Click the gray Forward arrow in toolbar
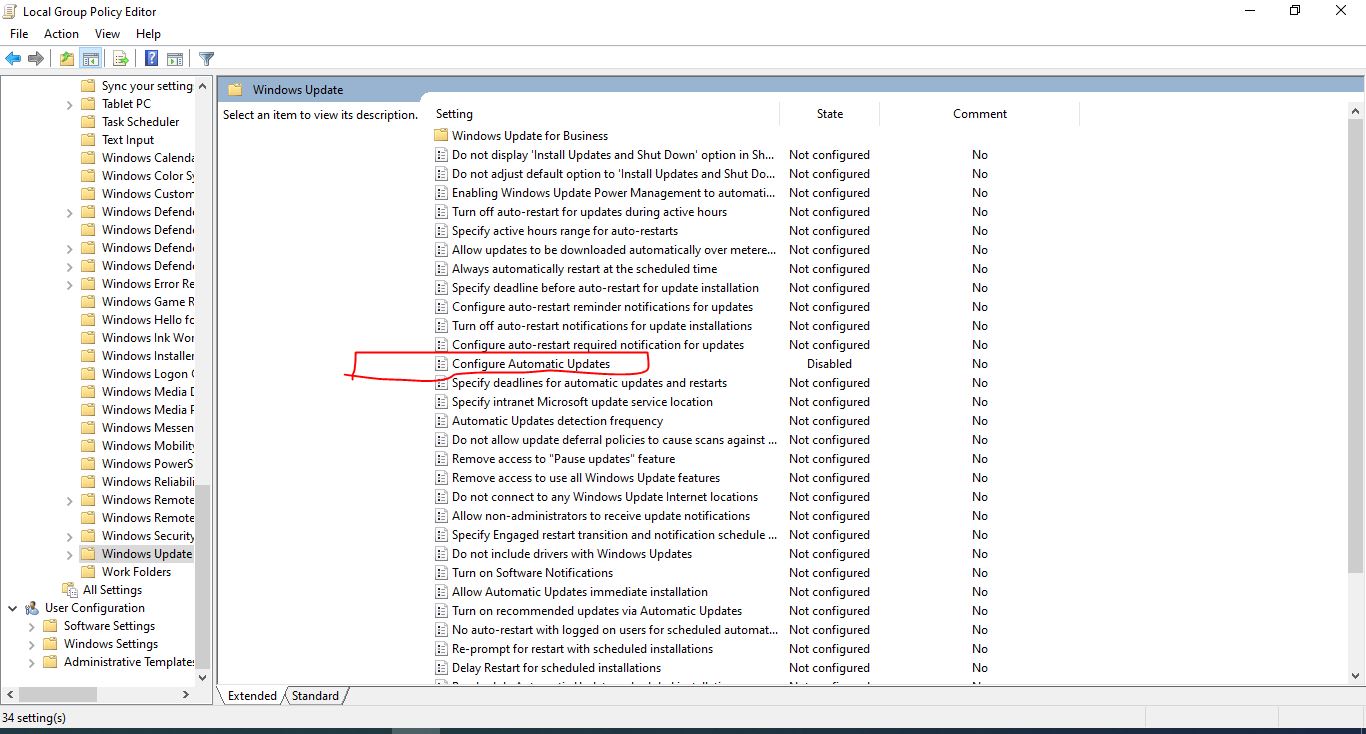1366x734 pixels. 36,59
